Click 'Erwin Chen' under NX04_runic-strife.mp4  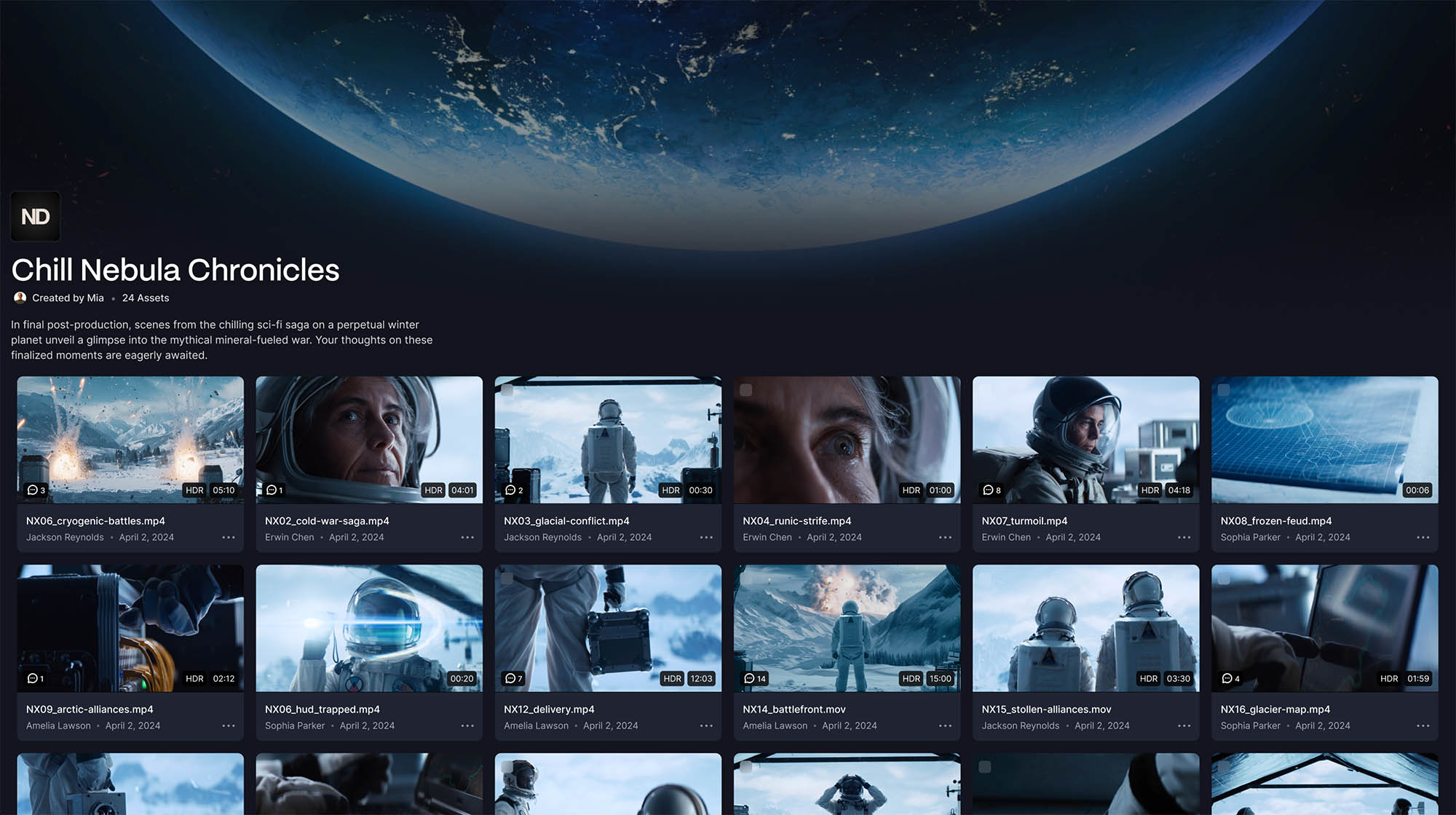tap(767, 538)
